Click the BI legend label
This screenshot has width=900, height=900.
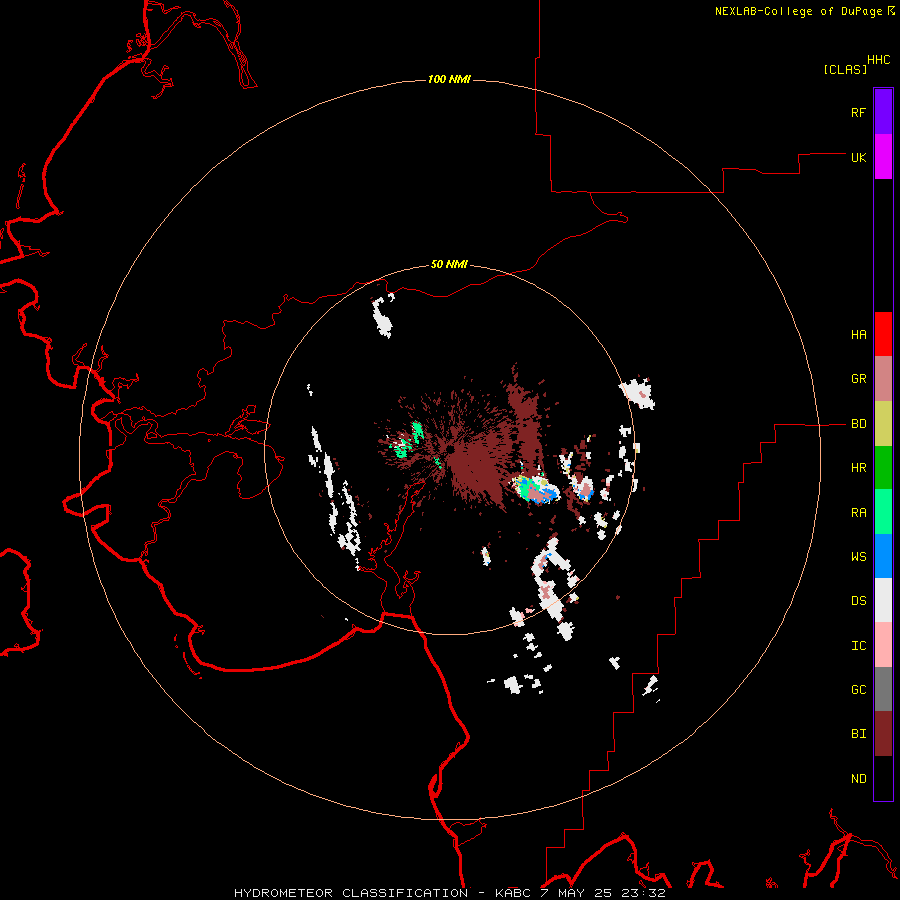[x=858, y=734]
